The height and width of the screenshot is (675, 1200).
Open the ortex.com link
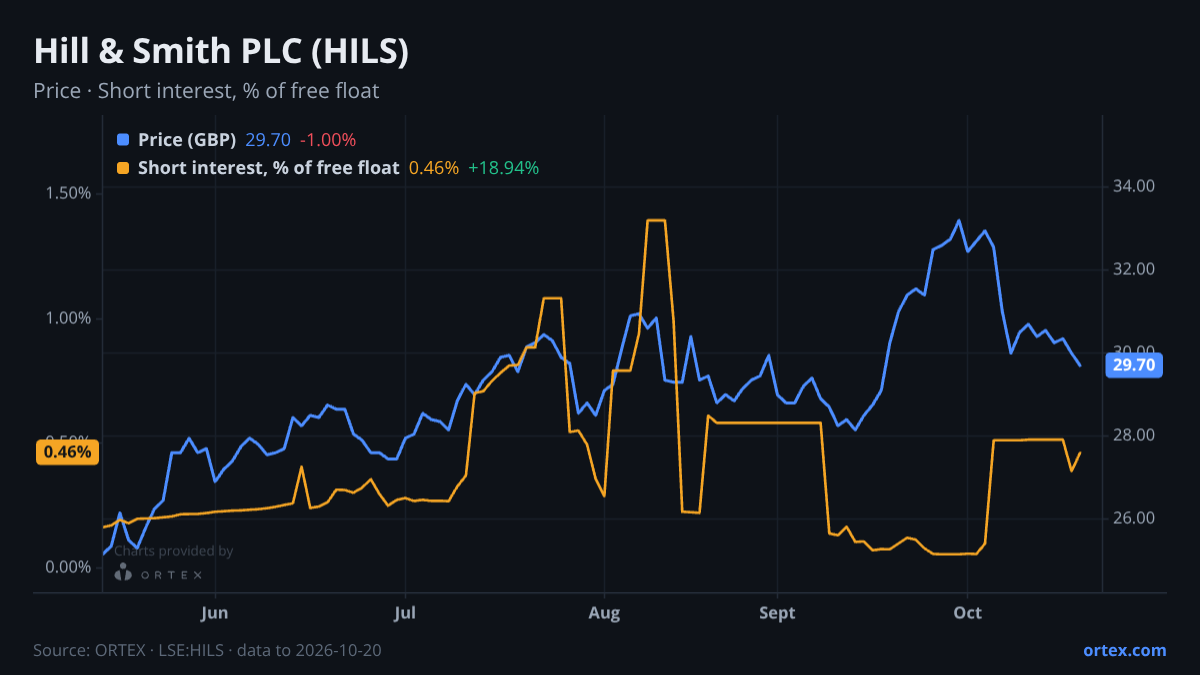(1125, 650)
